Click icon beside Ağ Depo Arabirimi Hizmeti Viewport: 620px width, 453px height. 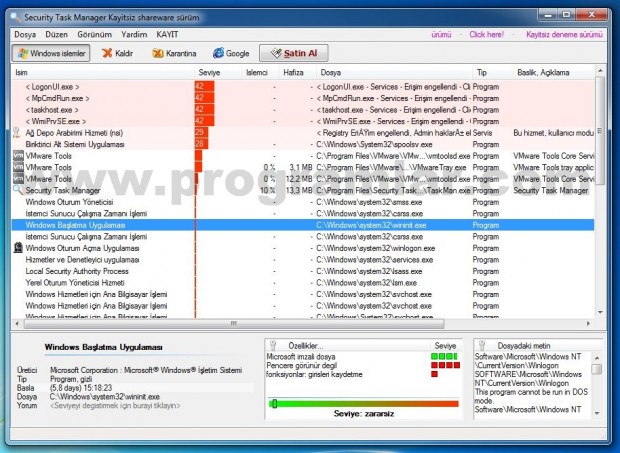[17, 132]
